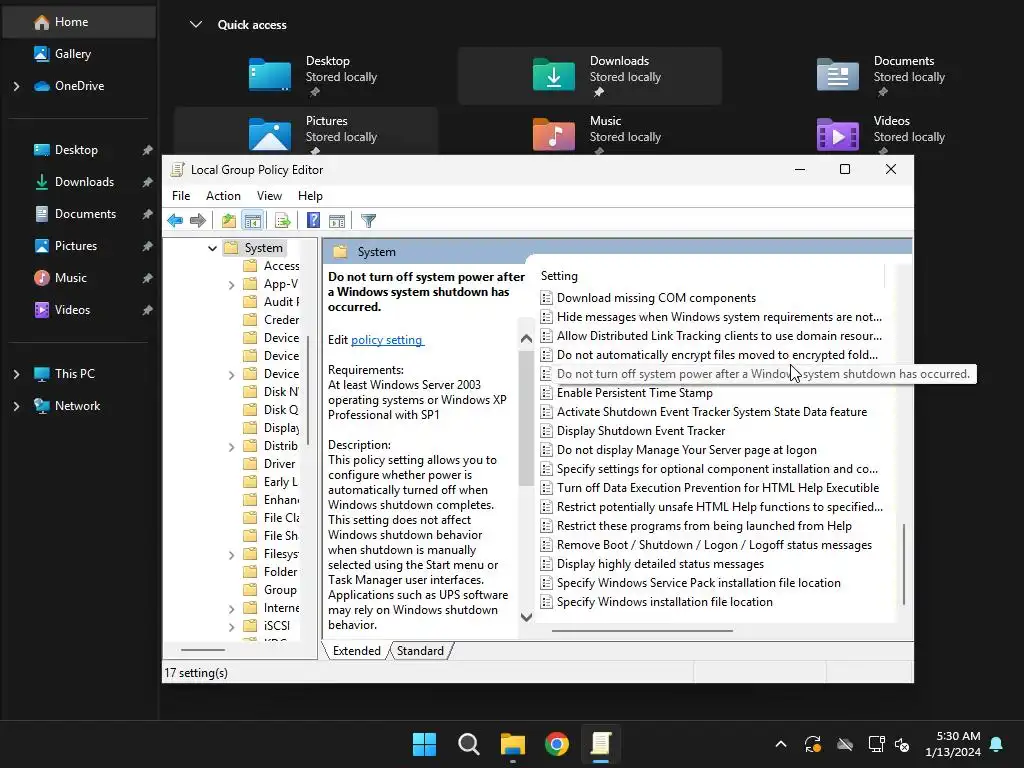
Task: Click Group Policy Editor taskbar icon
Action: tap(601, 744)
